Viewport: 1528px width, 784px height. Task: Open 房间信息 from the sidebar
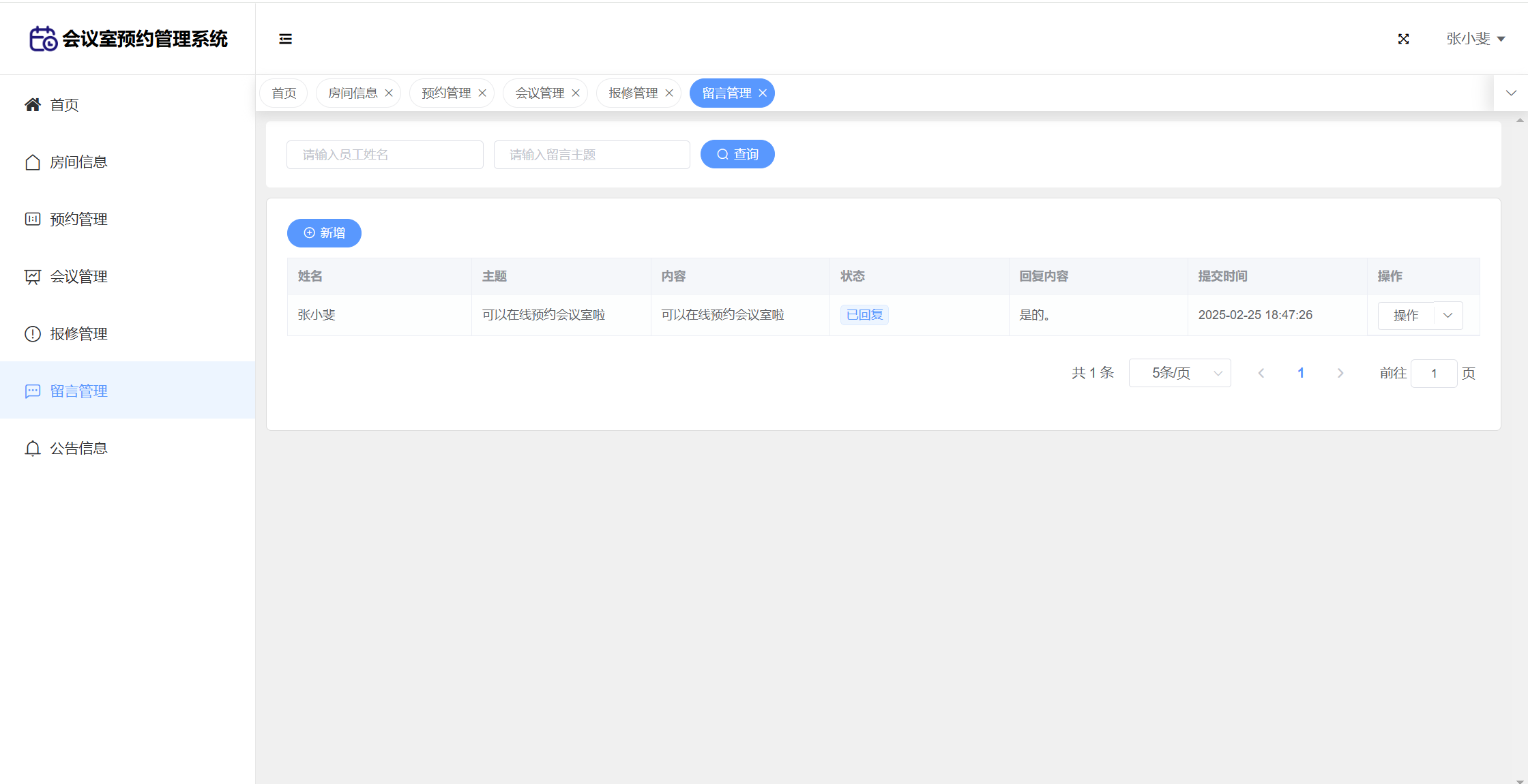point(78,162)
